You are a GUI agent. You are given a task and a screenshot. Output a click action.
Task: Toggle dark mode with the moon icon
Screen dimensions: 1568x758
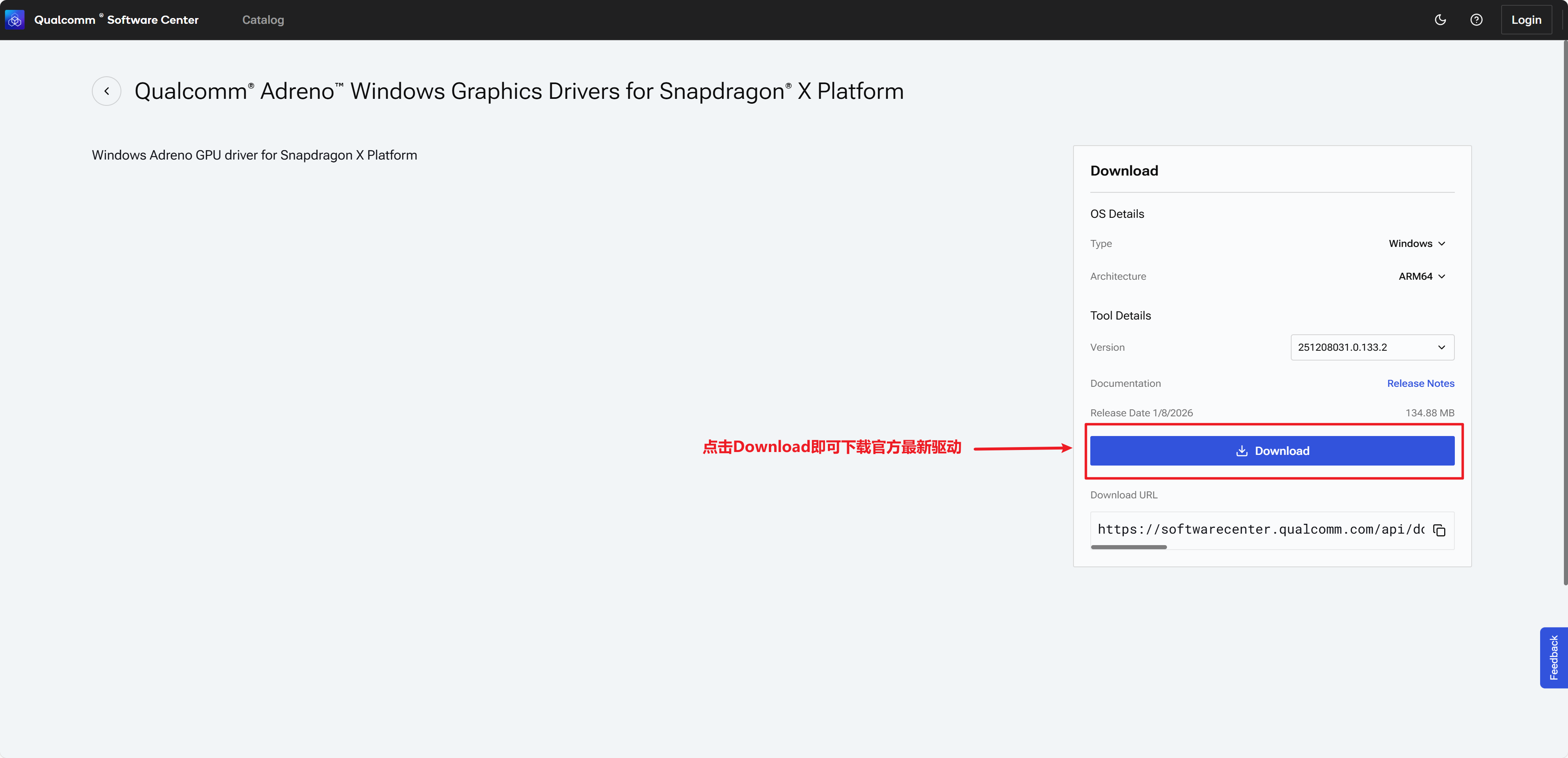point(1440,20)
